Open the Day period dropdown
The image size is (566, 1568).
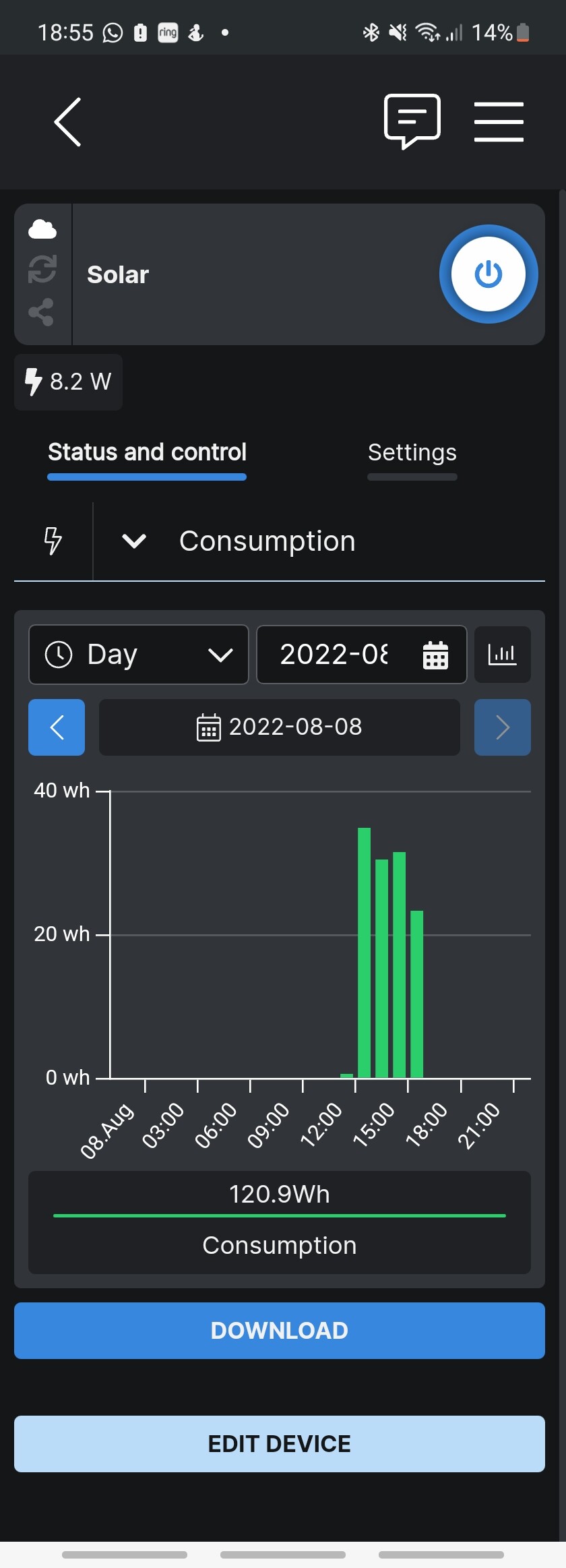click(x=139, y=655)
